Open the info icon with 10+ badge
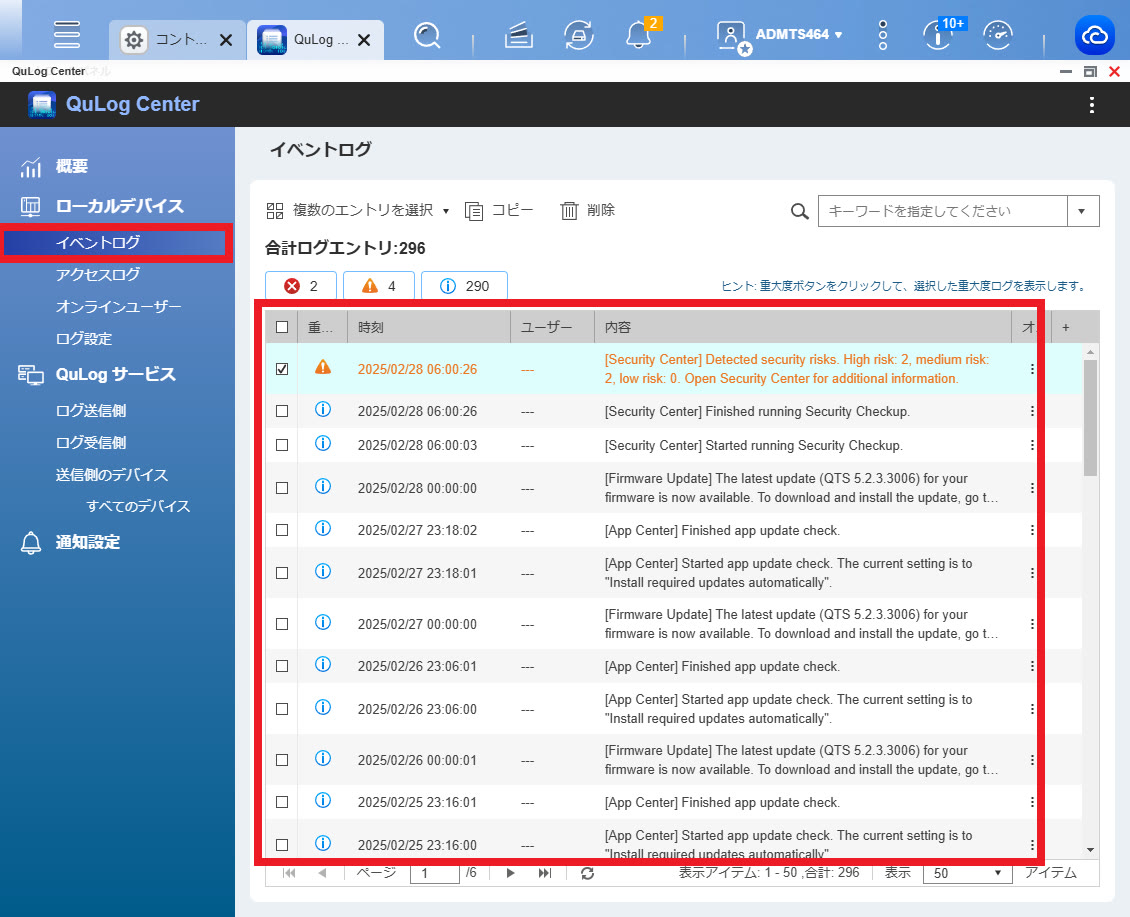Image resolution: width=1130 pixels, height=917 pixels. pos(940,34)
